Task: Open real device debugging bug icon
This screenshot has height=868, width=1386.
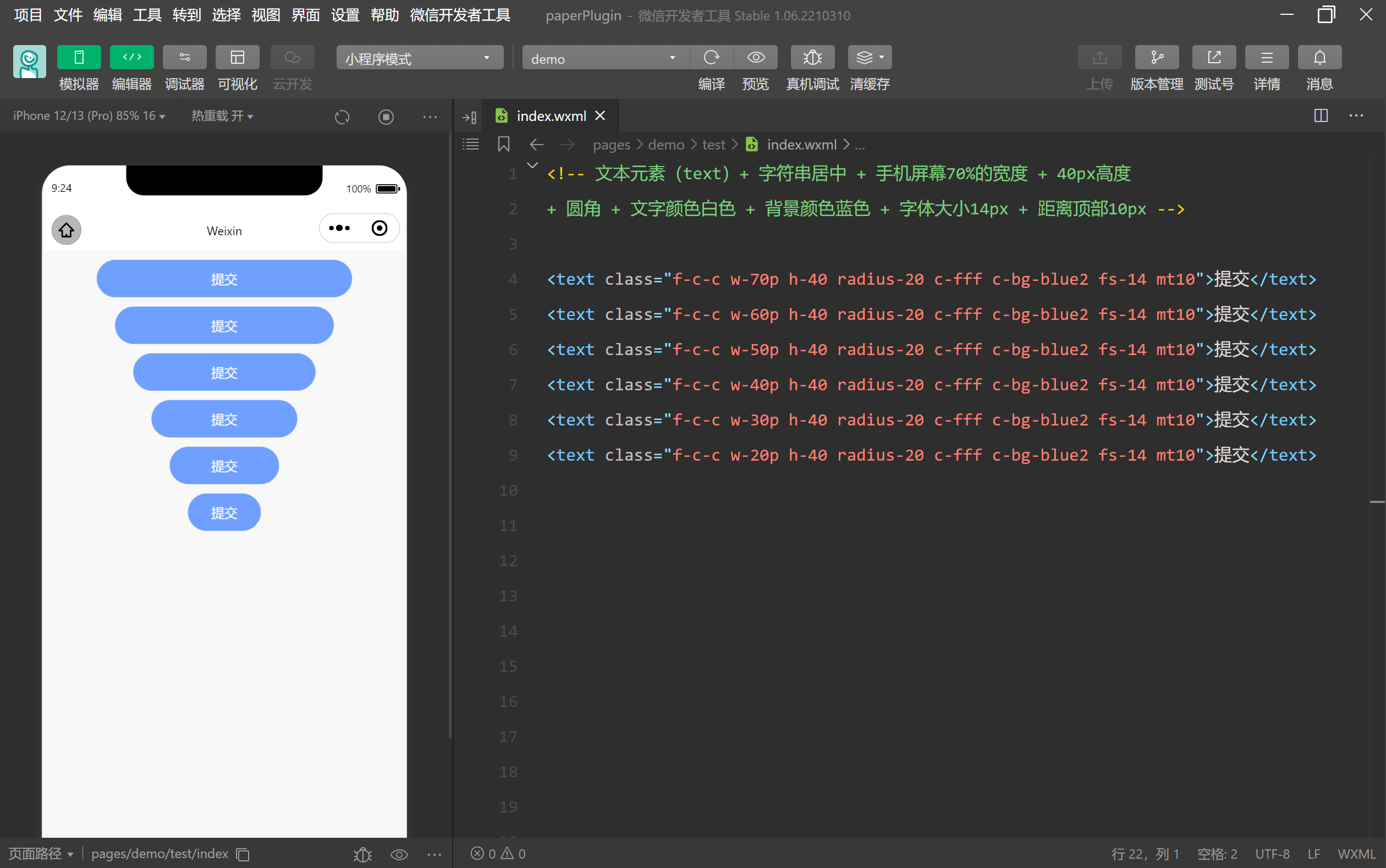Action: pos(812,57)
